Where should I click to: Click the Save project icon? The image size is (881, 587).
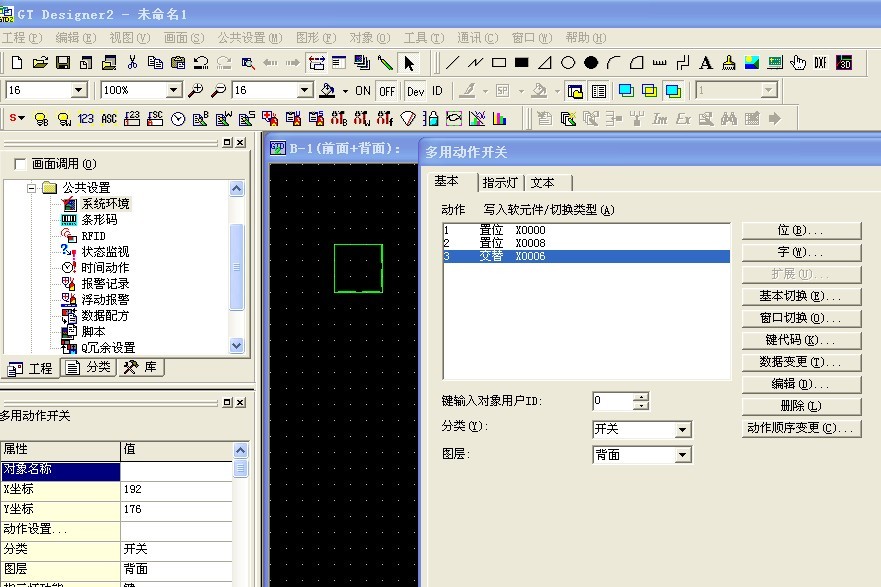62,63
